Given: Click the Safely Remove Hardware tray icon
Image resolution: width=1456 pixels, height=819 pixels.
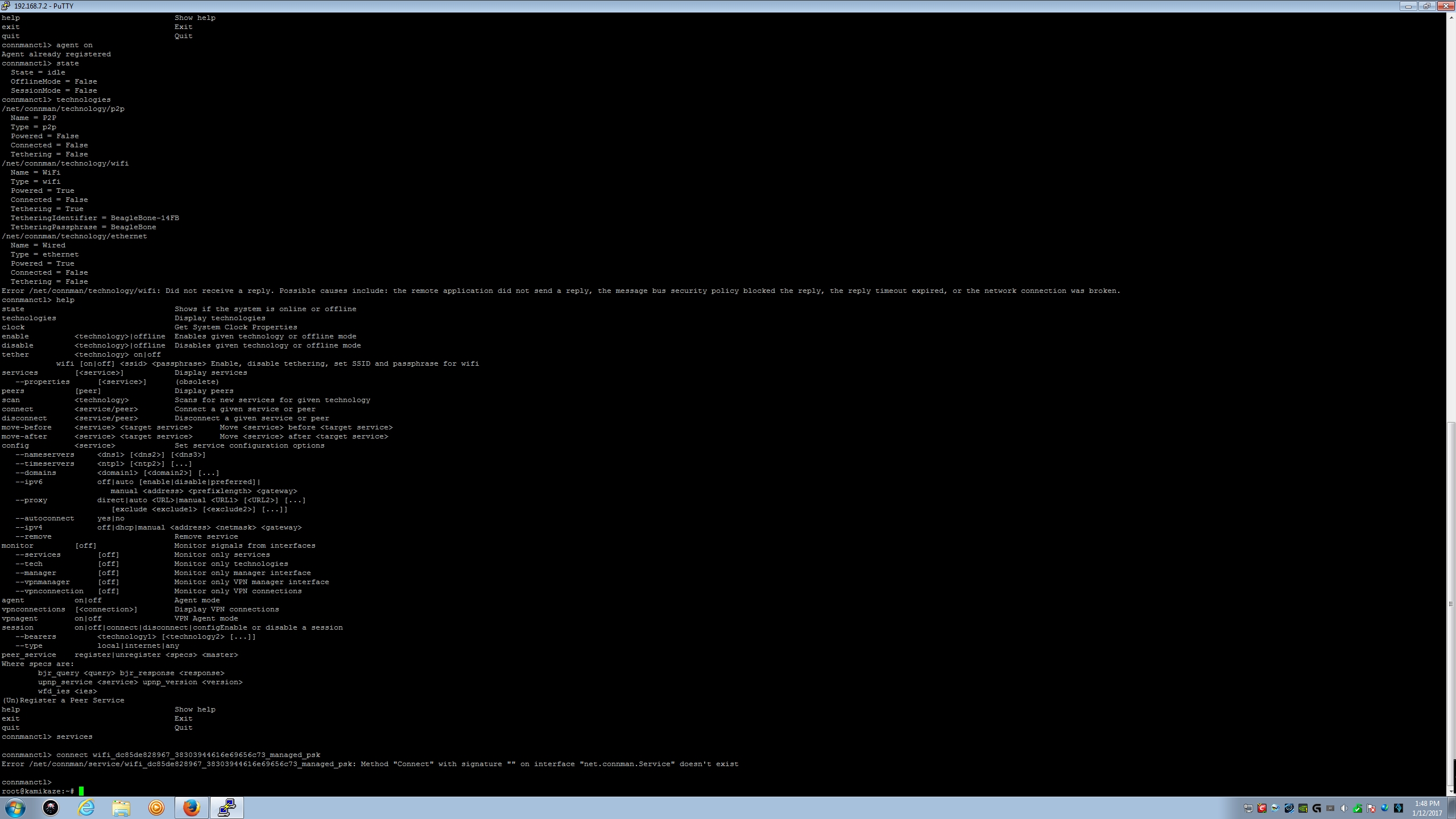Looking at the screenshot, I should (1358, 808).
